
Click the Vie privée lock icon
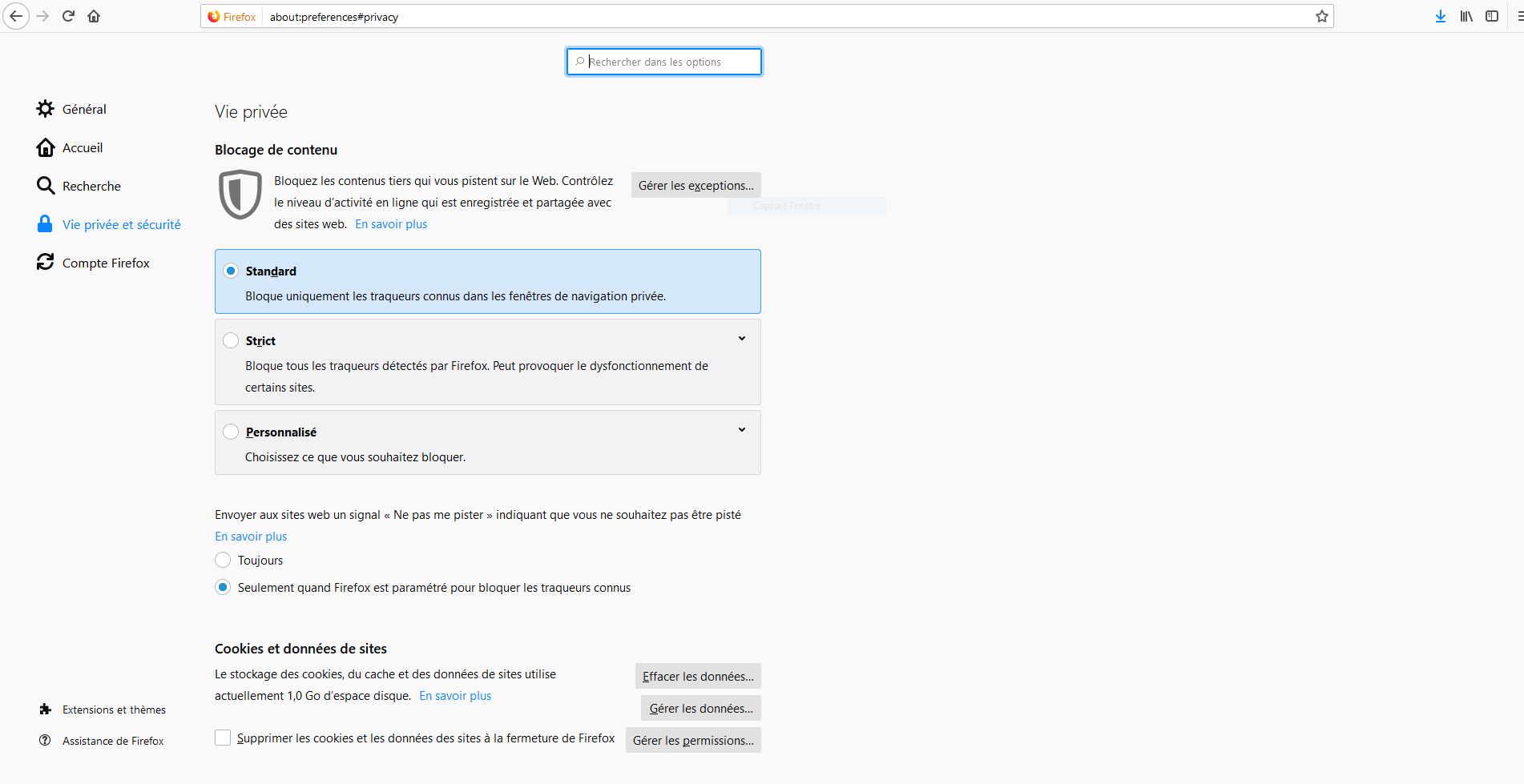(x=46, y=224)
